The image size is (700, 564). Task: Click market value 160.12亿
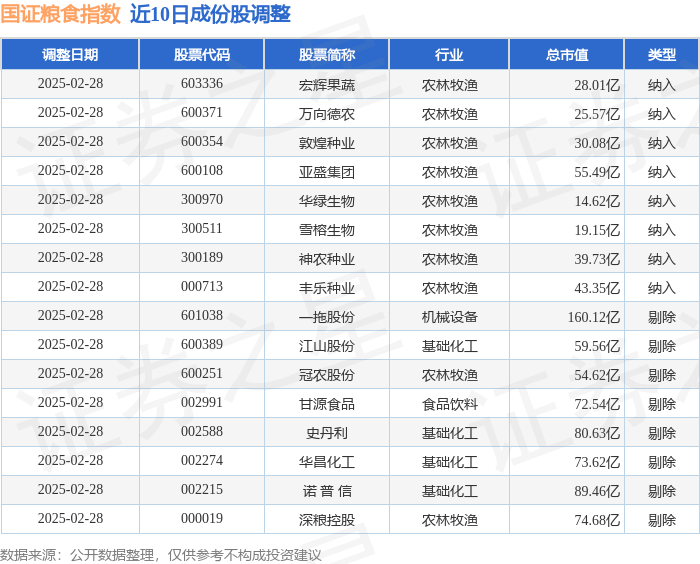(x=594, y=317)
